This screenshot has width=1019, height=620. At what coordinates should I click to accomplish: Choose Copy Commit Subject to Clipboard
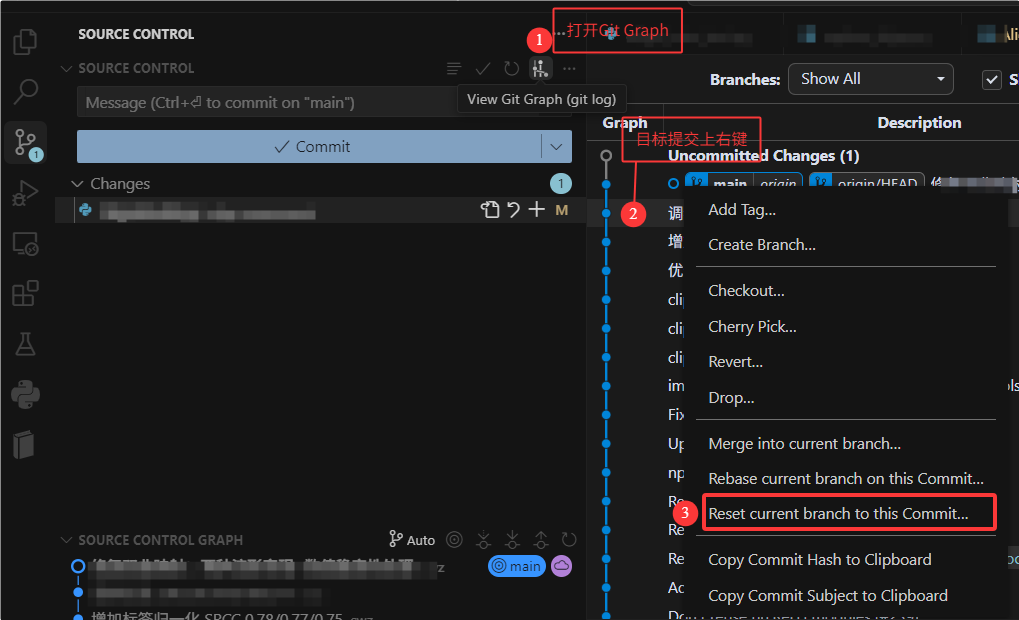(827, 596)
